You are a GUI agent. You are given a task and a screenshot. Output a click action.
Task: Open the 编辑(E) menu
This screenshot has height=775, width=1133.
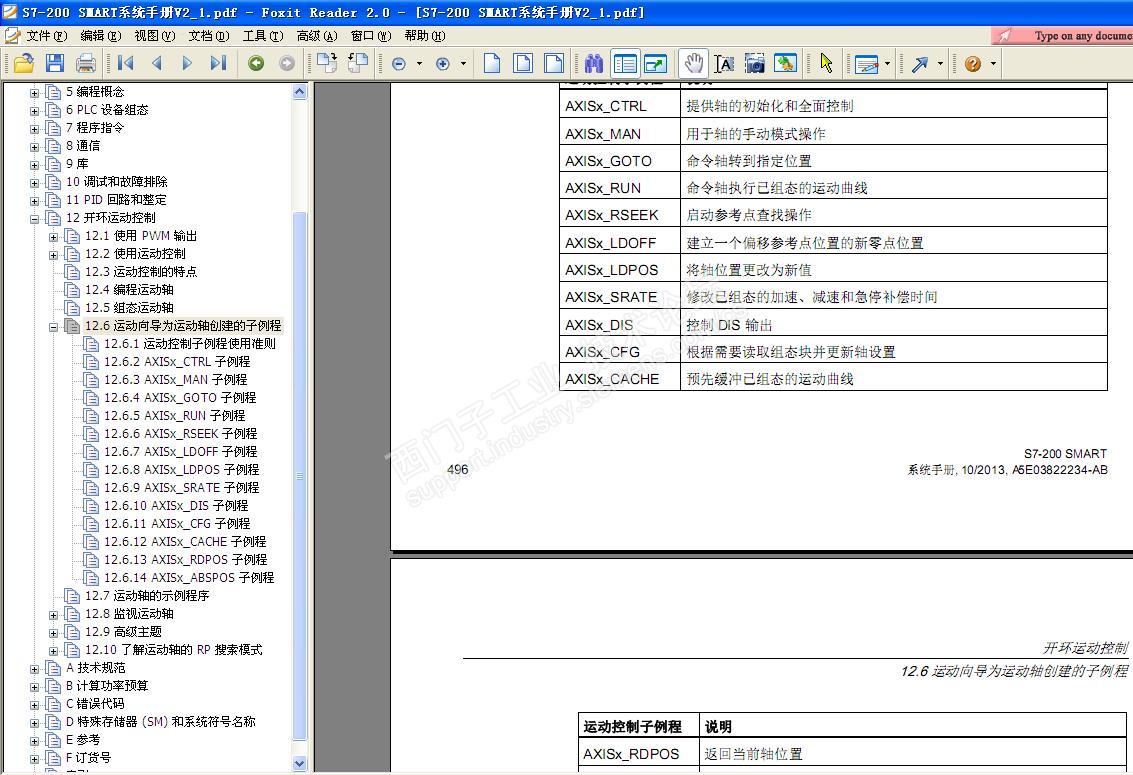click(100, 35)
